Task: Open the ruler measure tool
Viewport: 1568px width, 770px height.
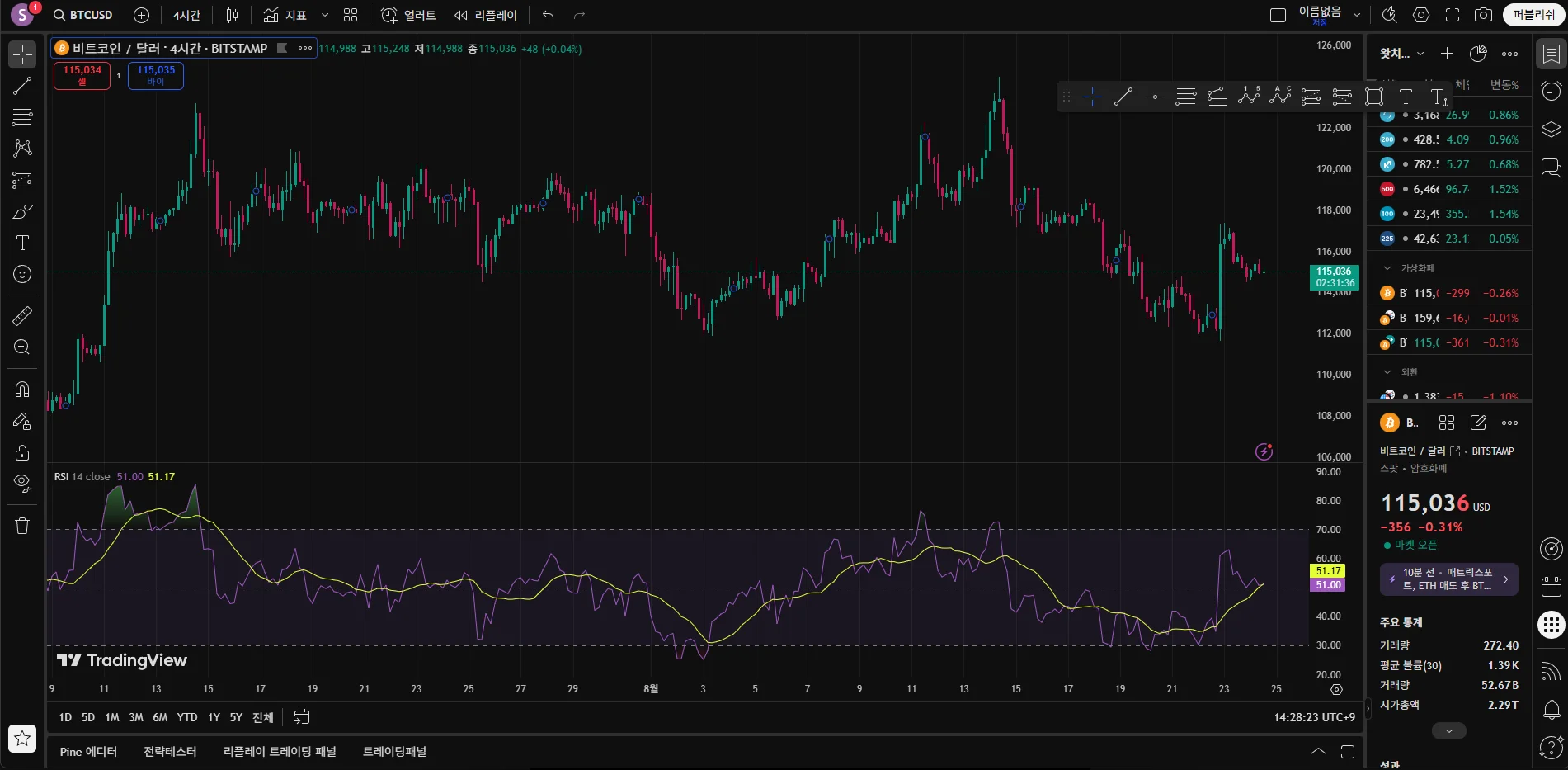Action: 22,315
